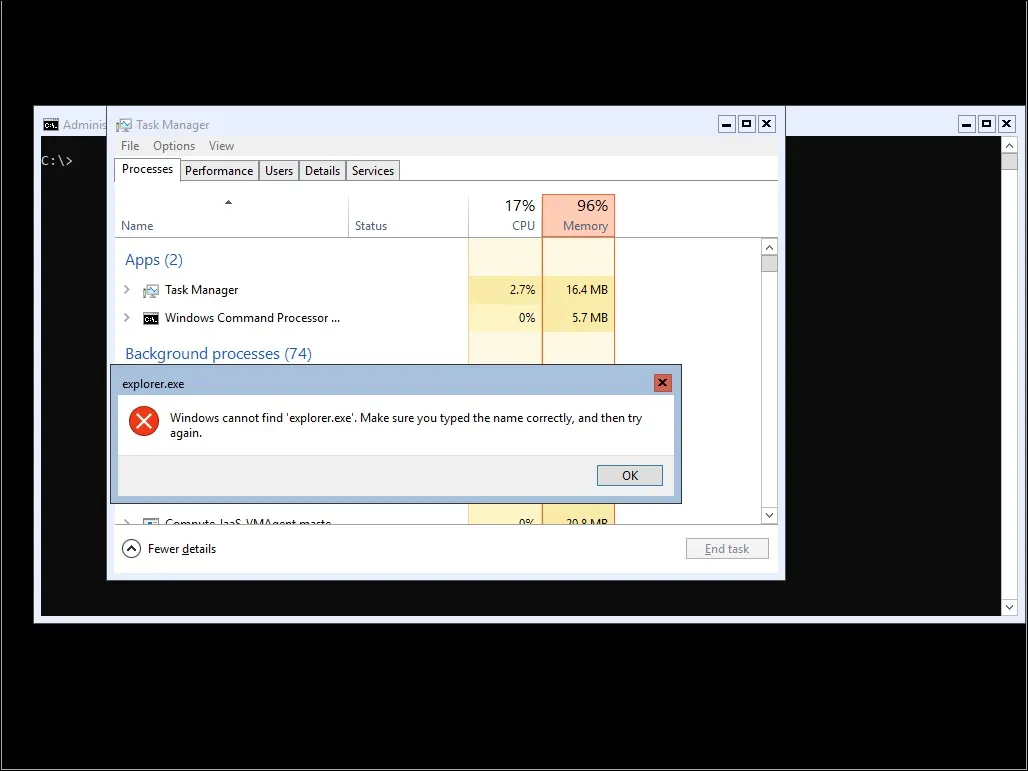This screenshot has height=771, width=1028.
Task: Click the 5.7 MB memory value
Action: 589,317
